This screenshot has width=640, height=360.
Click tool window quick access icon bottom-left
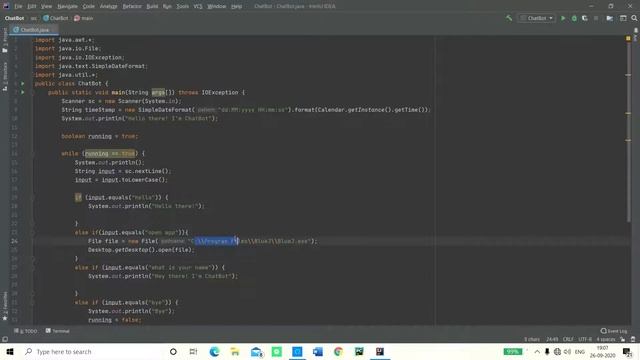(5, 339)
